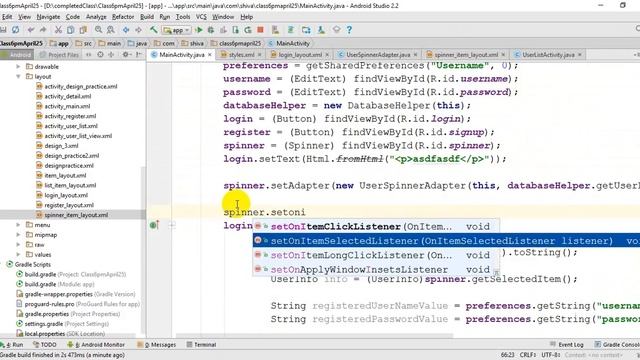Select the Project Files view tab
640x360 pixels.
pyautogui.click(x=60, y=54)
